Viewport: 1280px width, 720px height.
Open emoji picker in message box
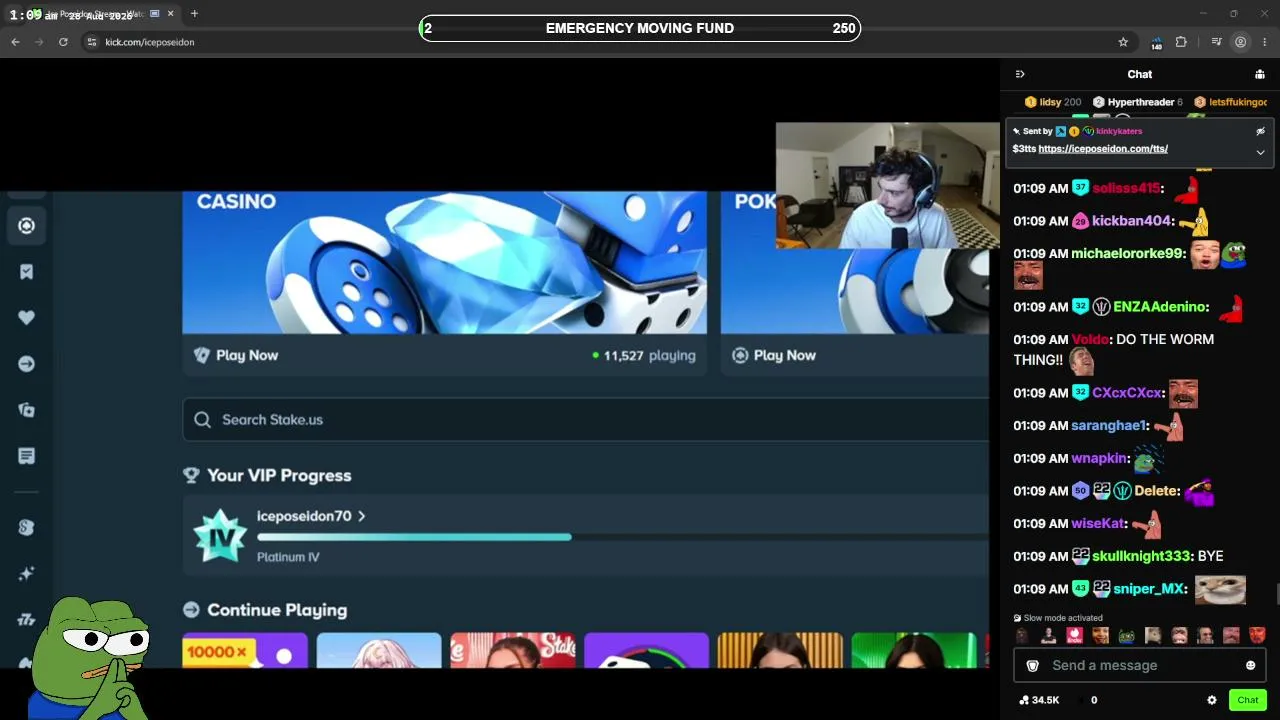(x=1250, y=665)
